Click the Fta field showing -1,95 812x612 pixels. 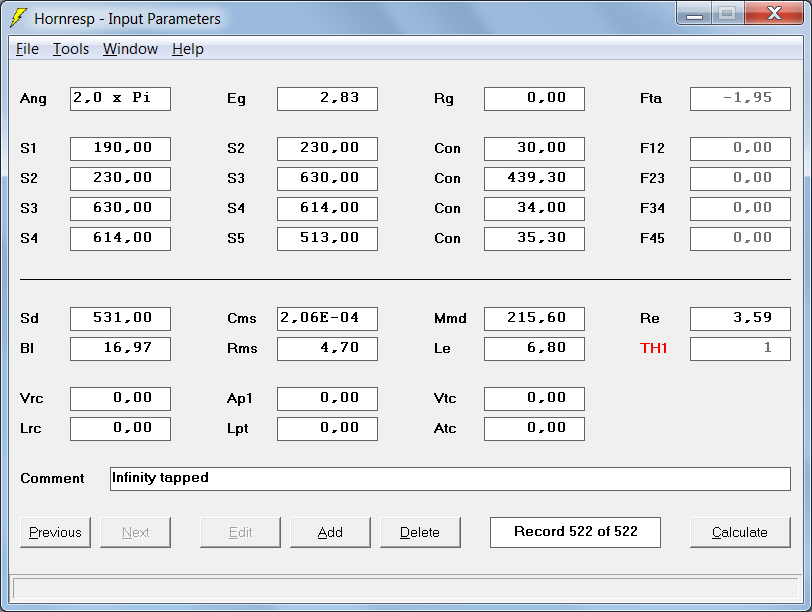(741, 99)
